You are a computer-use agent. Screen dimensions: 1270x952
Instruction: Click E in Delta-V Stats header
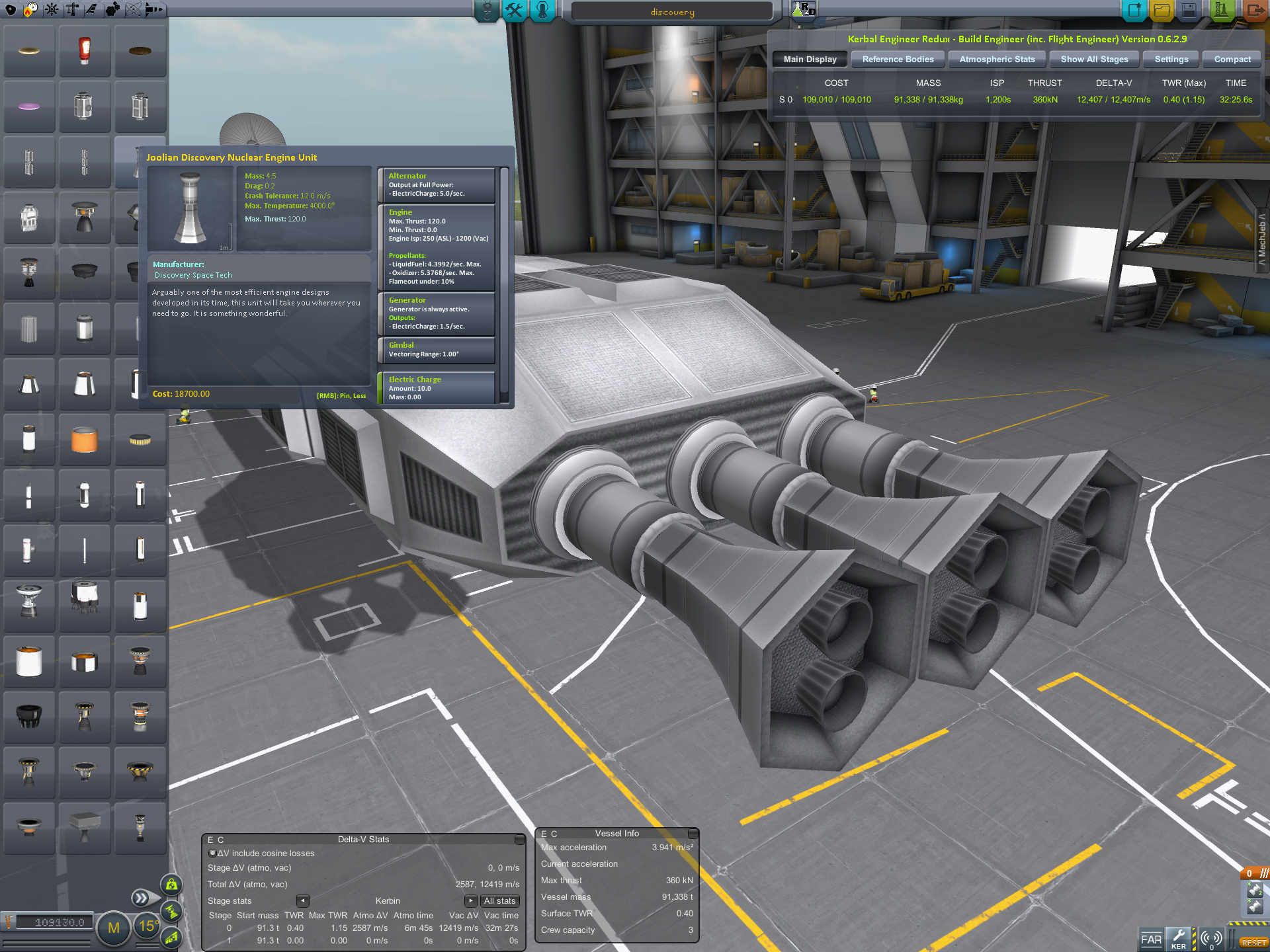[x=210, y=840]
